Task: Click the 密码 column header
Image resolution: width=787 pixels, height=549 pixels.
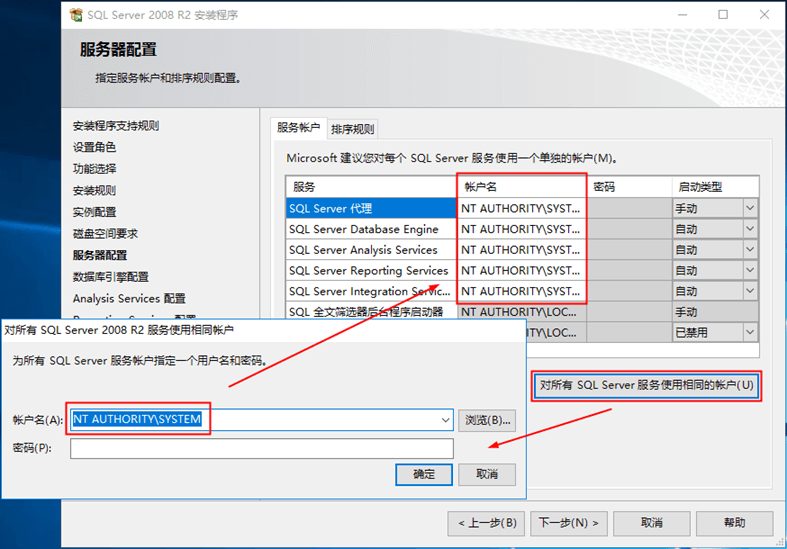Action: (x=629, y=187)
